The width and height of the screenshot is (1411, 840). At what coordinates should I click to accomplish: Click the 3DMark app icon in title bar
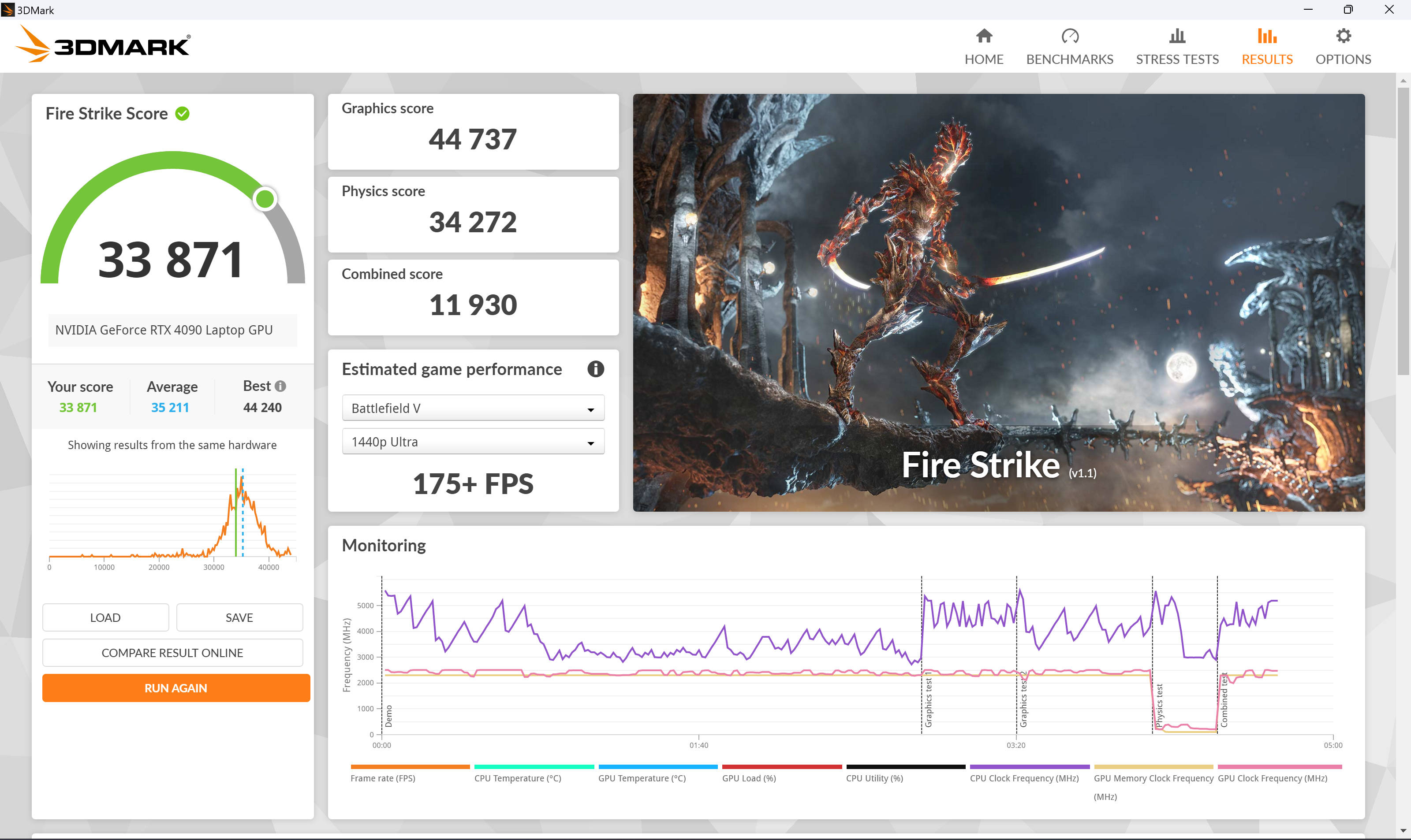click(x=8, y=10)
